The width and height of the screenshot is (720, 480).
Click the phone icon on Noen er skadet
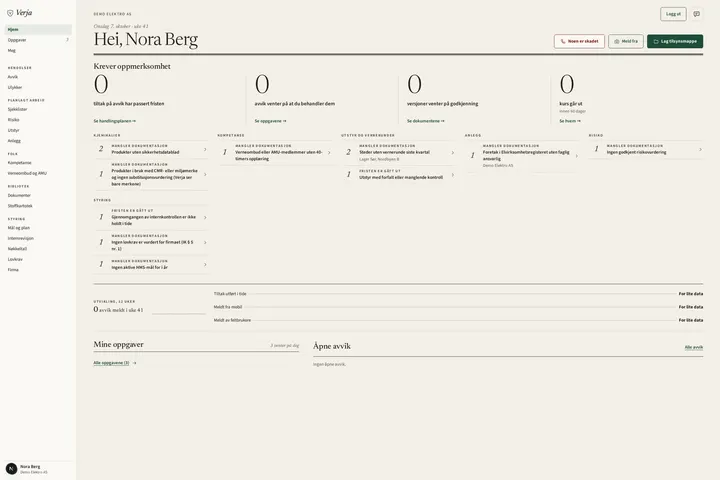(x=563, y=41)
